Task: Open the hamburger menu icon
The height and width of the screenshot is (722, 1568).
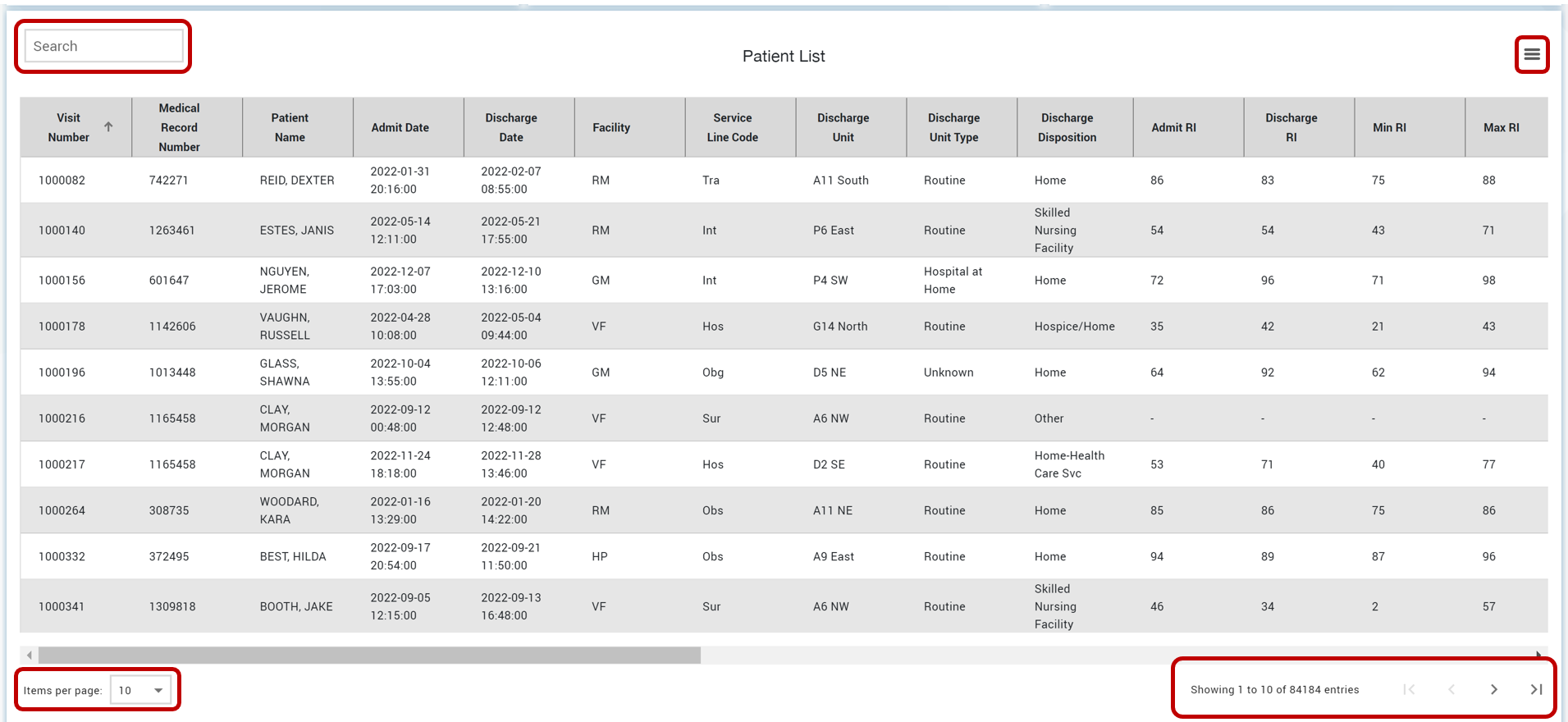Action: click(1531, 55)
